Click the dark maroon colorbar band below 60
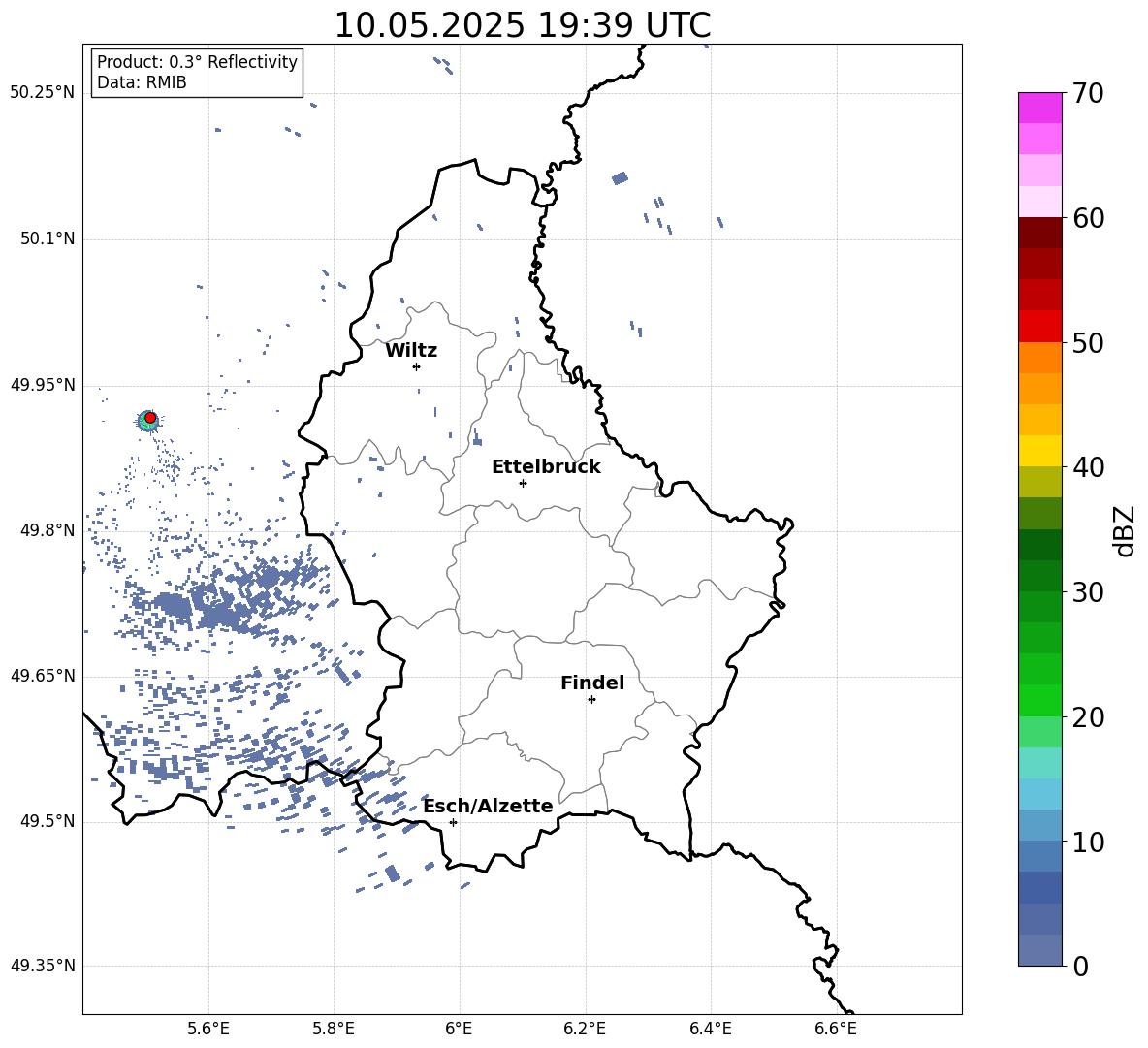Screen dimensions: 1148x1048 click(1040, 233)
